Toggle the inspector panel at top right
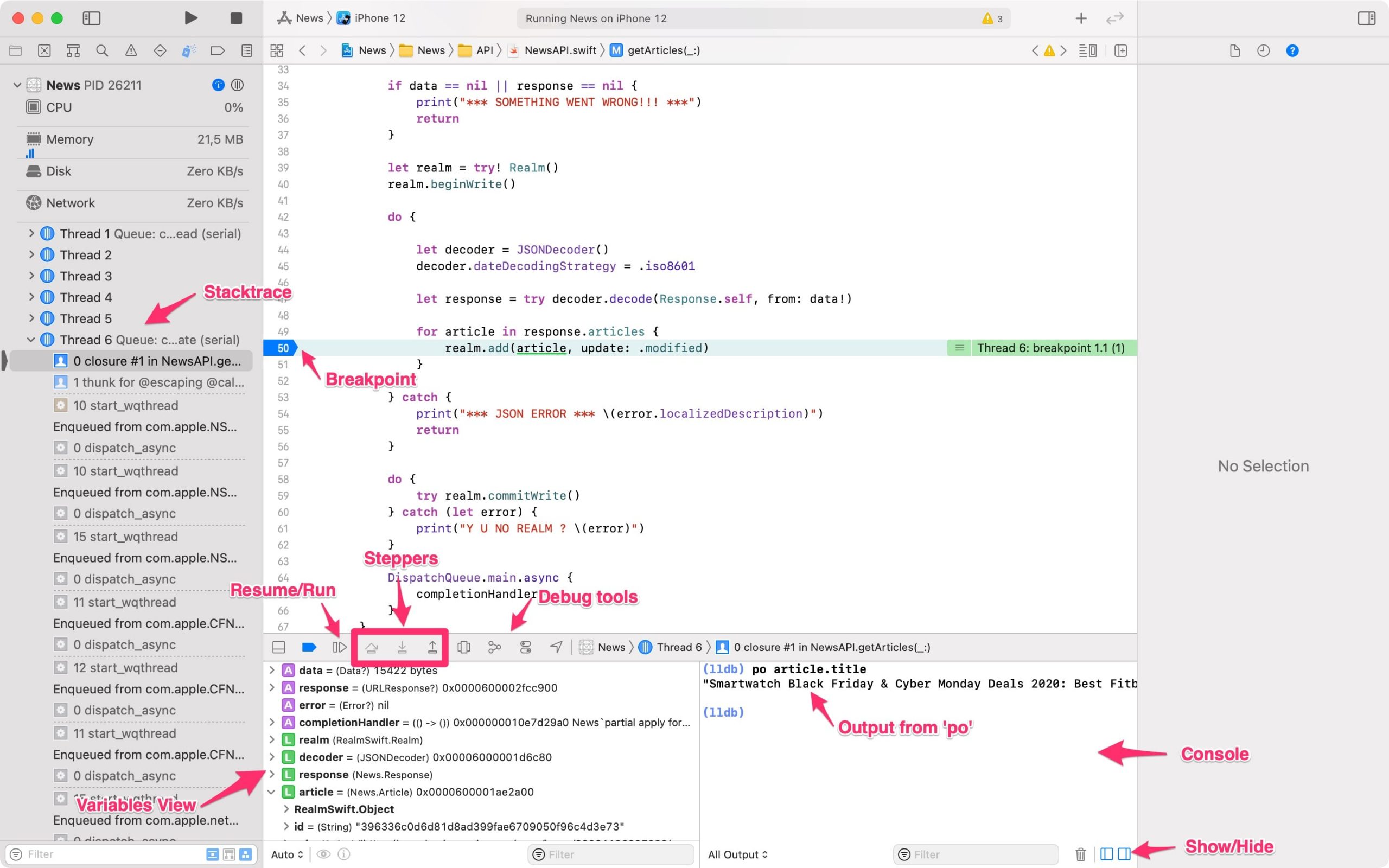 (1367, 18)
